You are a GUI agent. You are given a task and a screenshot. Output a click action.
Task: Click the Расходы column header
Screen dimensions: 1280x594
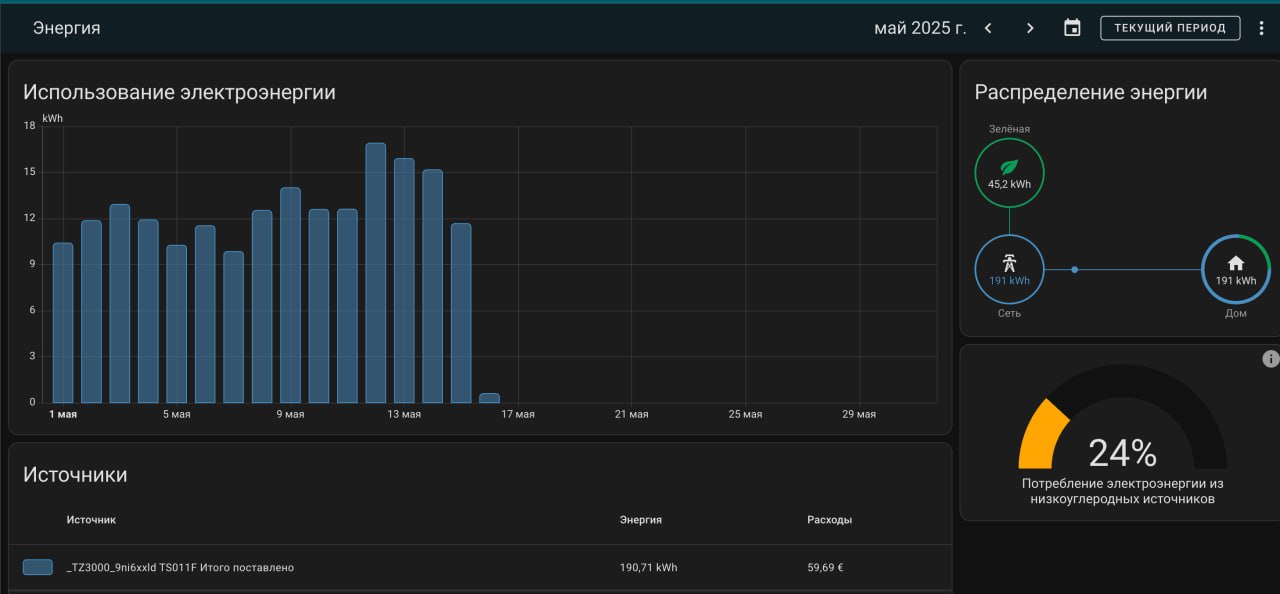click(829, 520)
